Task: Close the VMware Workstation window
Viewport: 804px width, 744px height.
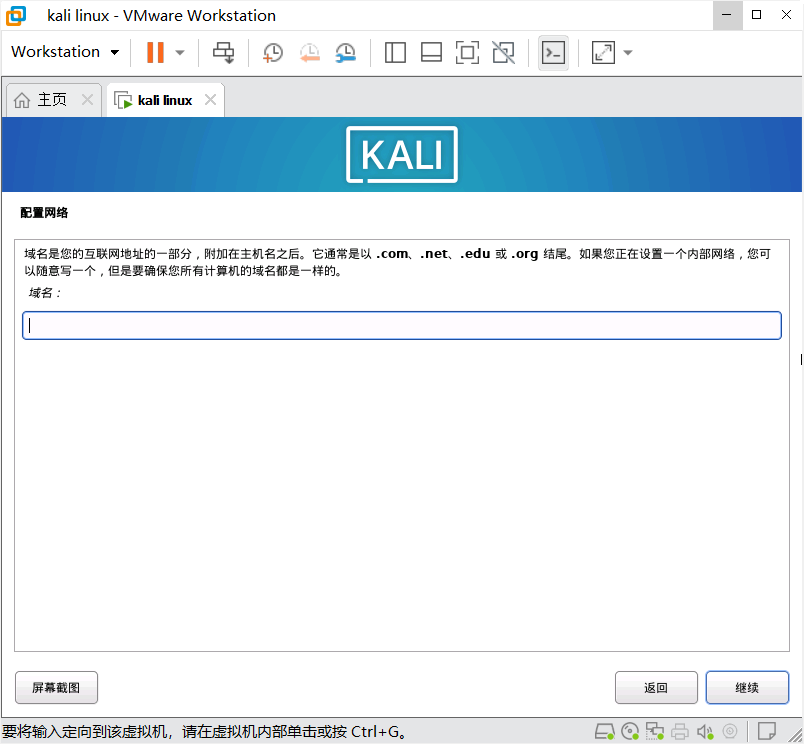Action: [786, 15]
